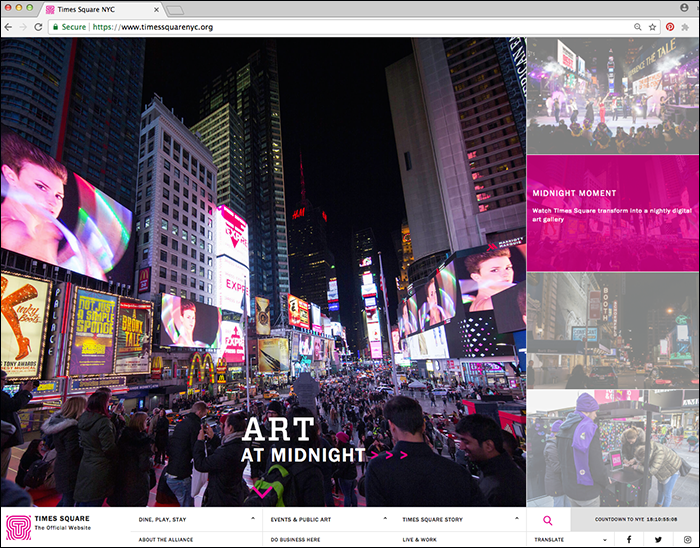The image size is (700, 548).
Task: Open the Art at Midnight headline
Action: click(x=303, y=441)
